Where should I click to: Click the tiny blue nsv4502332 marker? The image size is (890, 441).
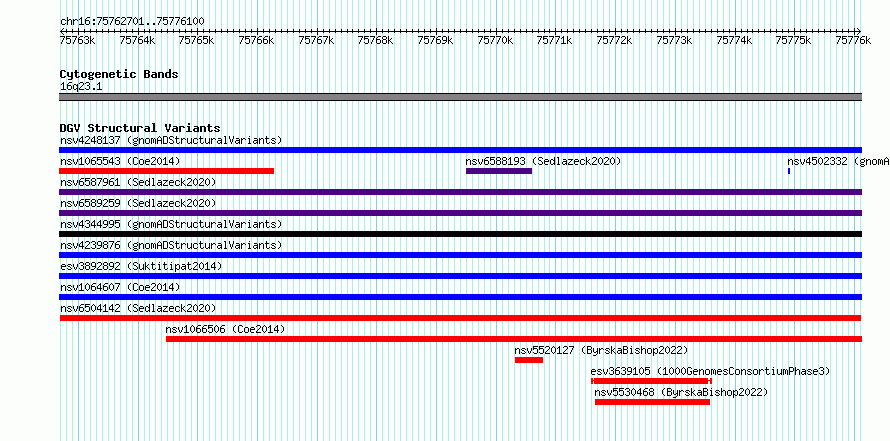coord(789,171)
